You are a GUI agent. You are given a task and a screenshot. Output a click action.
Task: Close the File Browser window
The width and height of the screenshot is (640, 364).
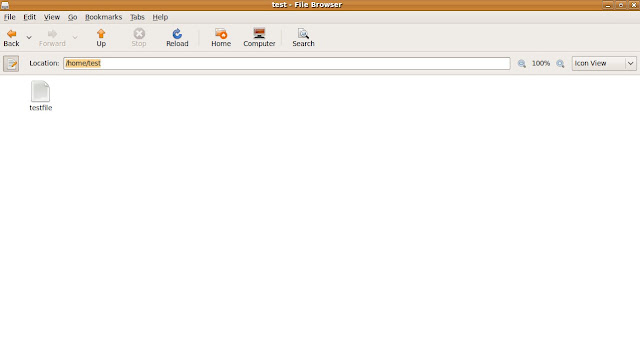pos(634,5)
